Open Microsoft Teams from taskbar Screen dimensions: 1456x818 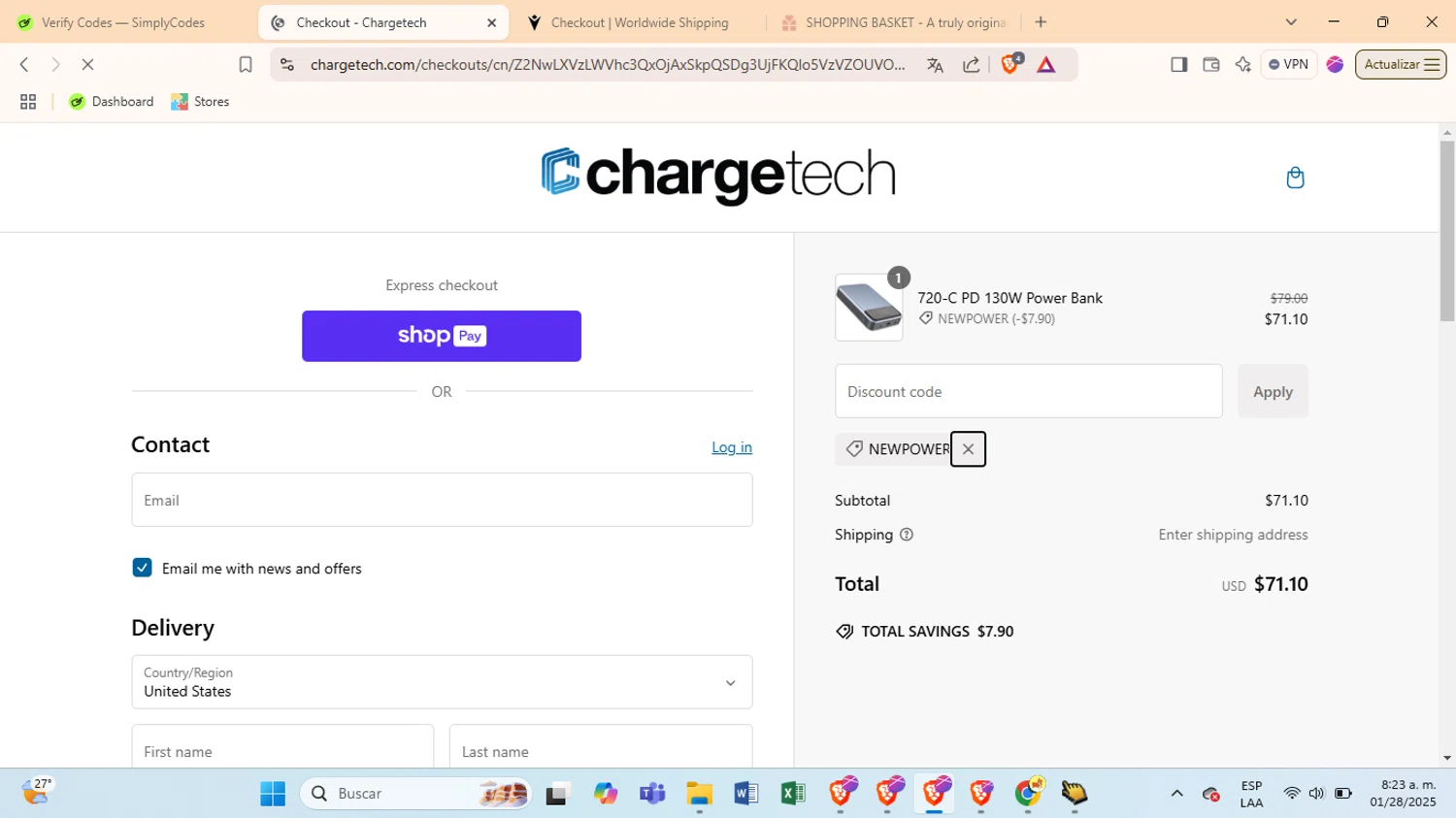pyautogui.click(x=652, y=794)
